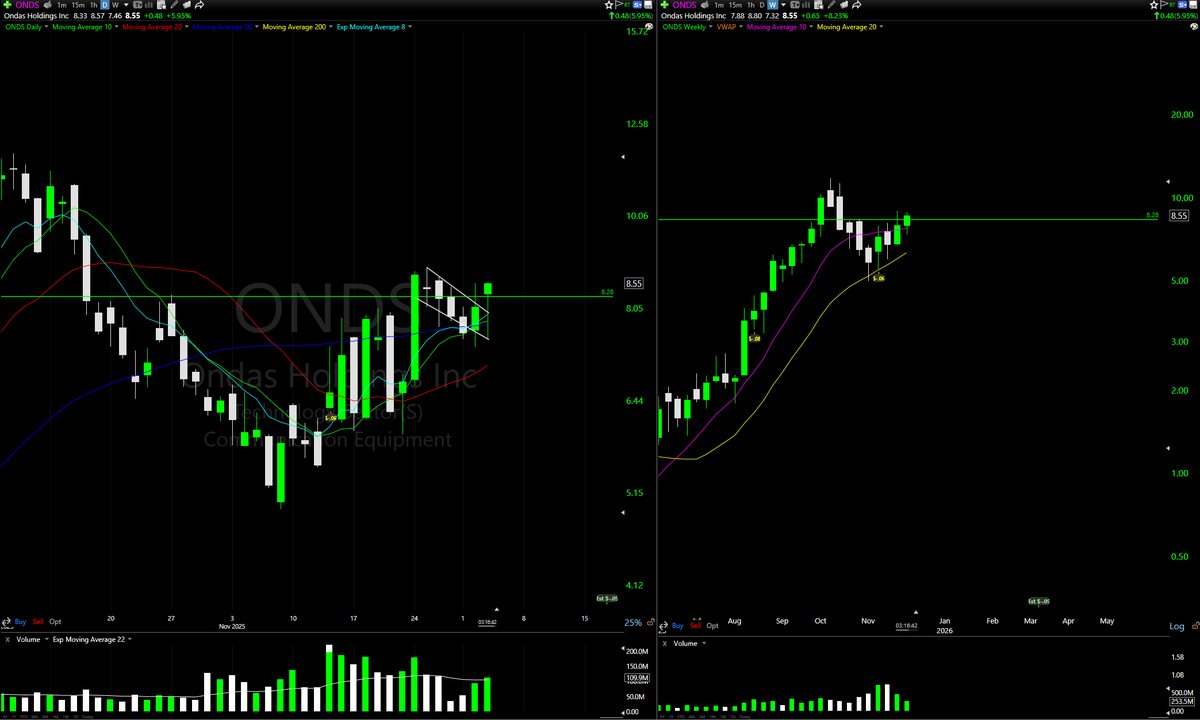Expand the red Moving Average 20 dropdown on daily chart
Screen dimensions: 1200x720
coord(186,27)
